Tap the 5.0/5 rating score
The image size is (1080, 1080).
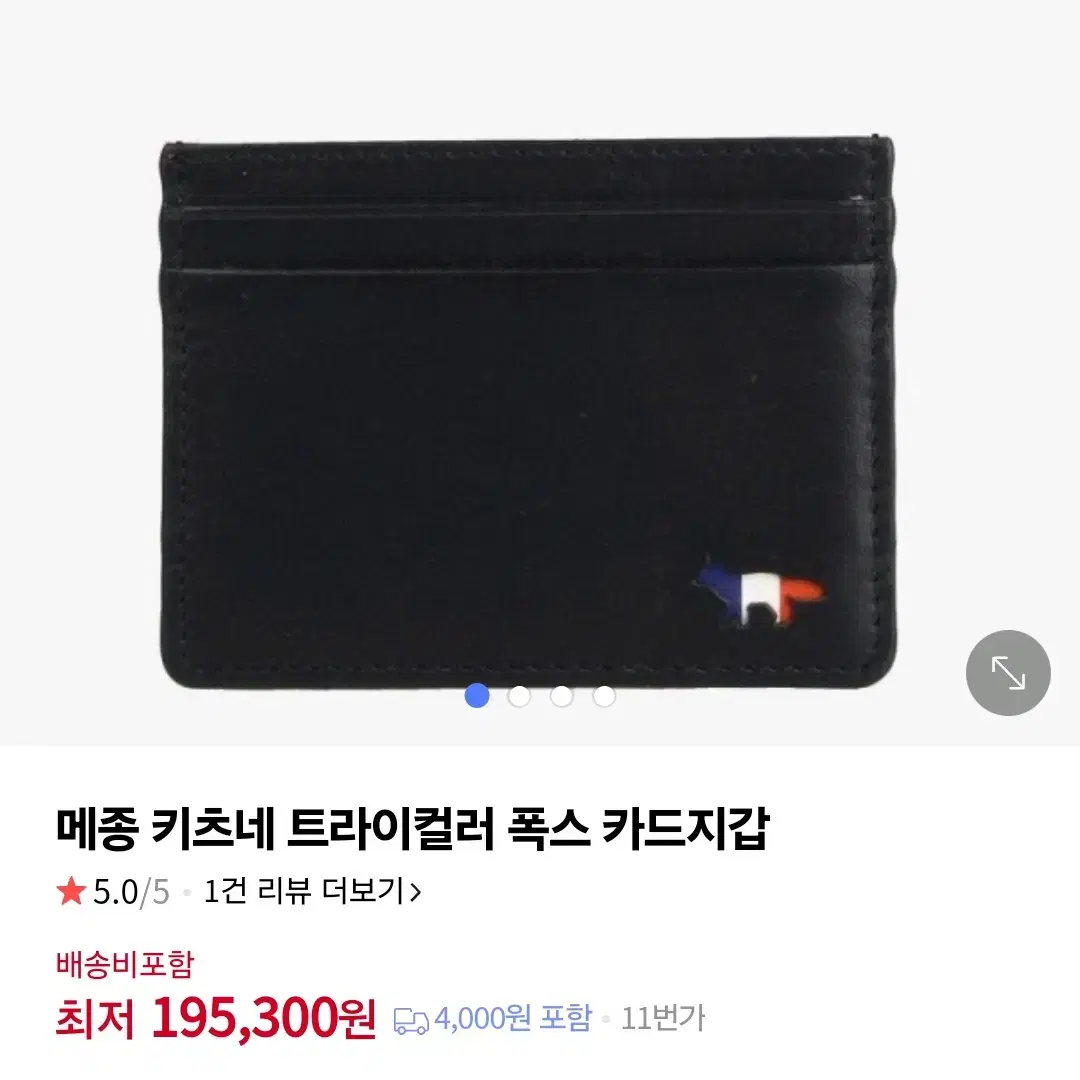tap(132, 892)
